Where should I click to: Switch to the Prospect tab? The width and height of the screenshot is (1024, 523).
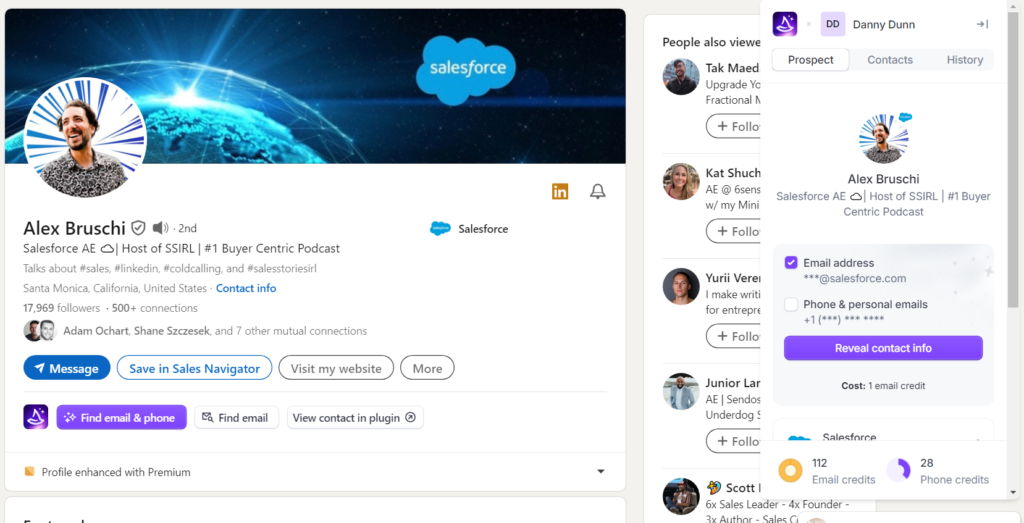810,59
